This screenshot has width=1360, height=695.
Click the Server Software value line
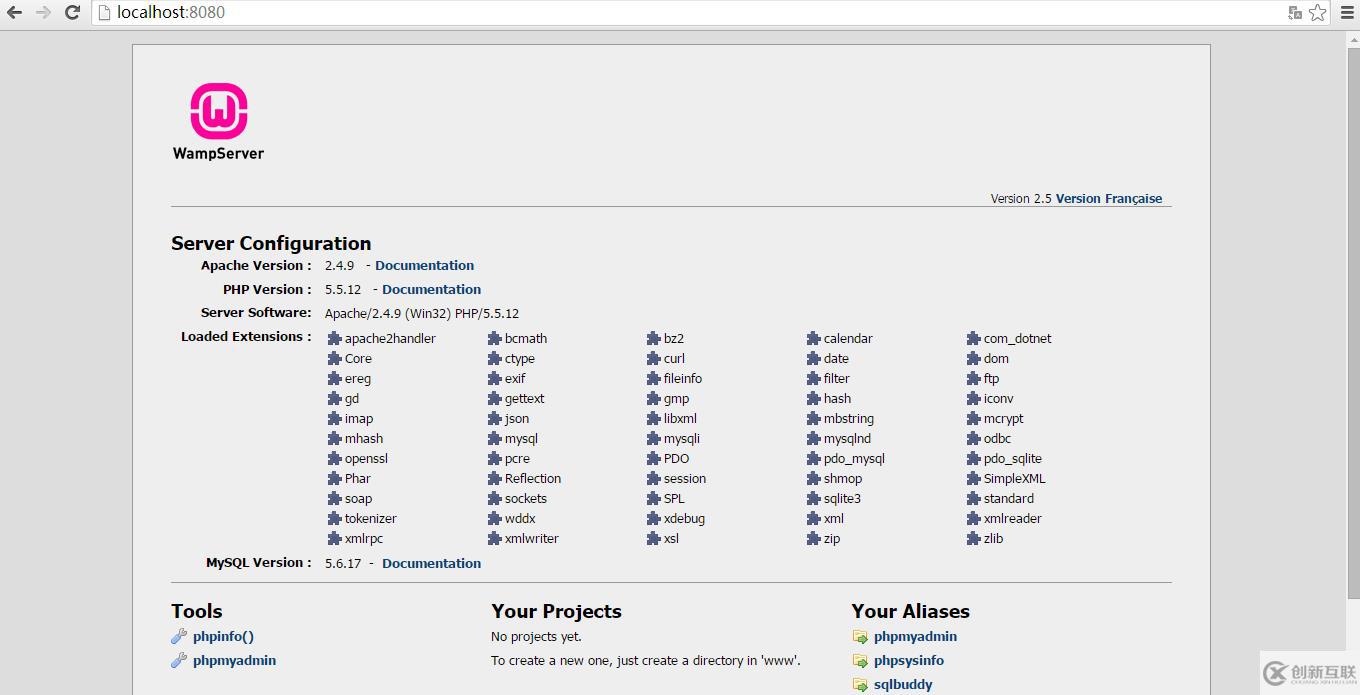pos(422,314)
